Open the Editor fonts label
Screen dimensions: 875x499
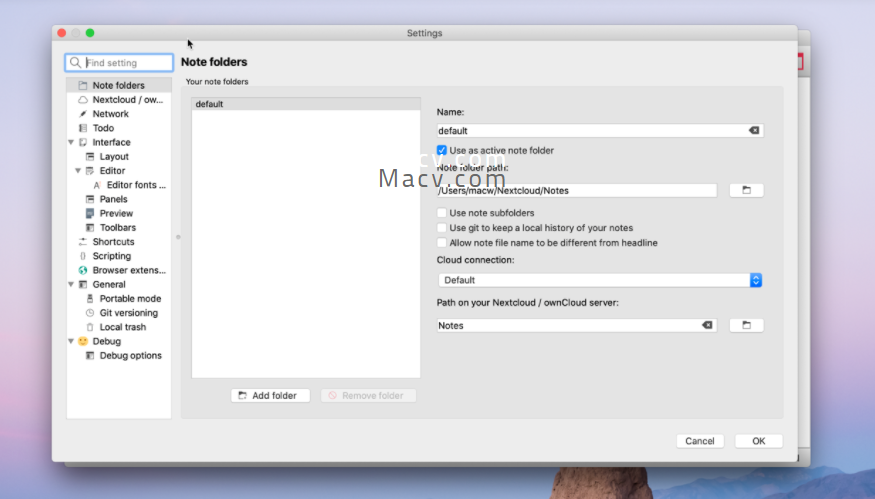click(136, 185)
